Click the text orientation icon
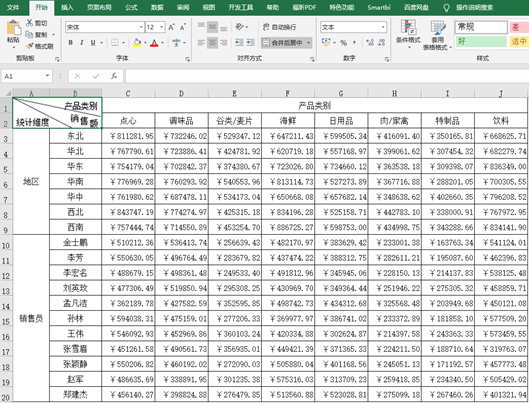Screen dimensions: 529x403 coord(240,27)
